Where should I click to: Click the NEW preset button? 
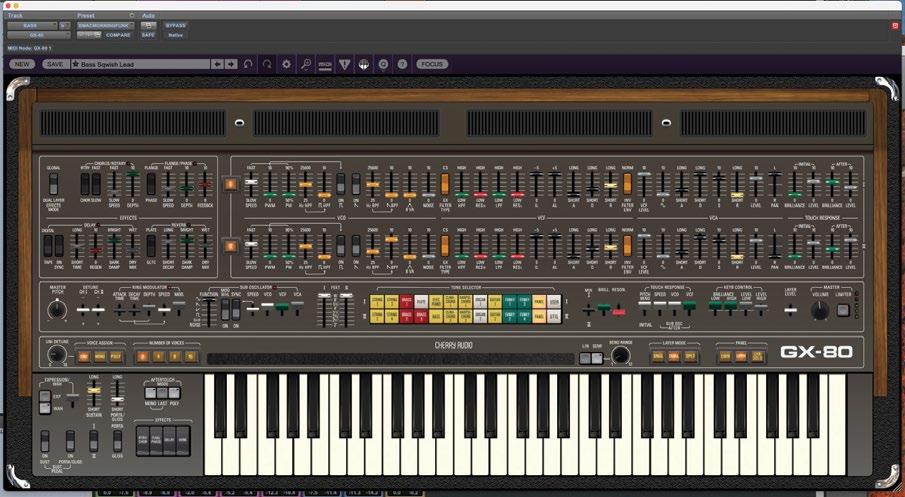tap(21, 64)
